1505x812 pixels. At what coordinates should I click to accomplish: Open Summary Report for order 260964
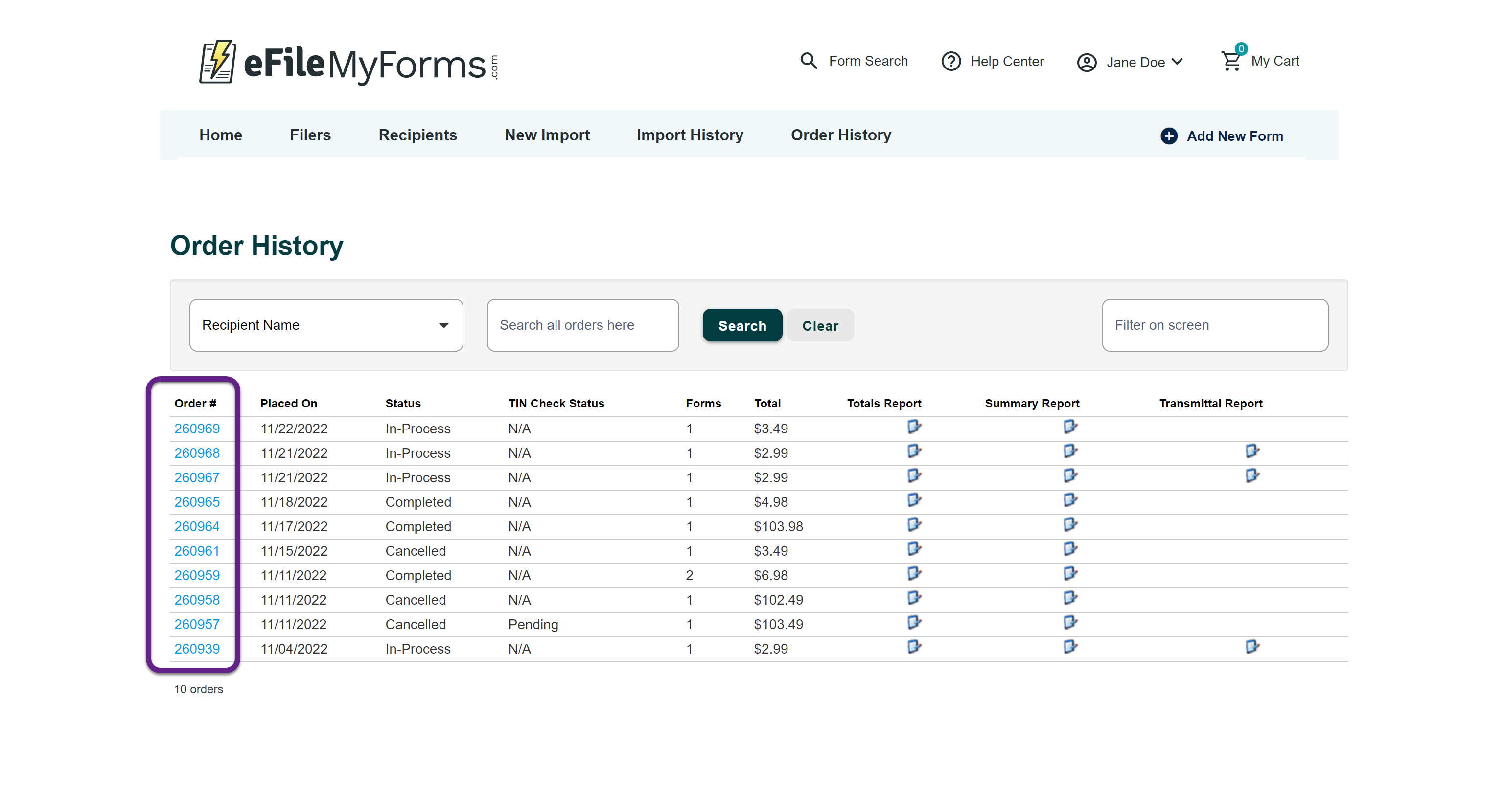(1070, 525)
